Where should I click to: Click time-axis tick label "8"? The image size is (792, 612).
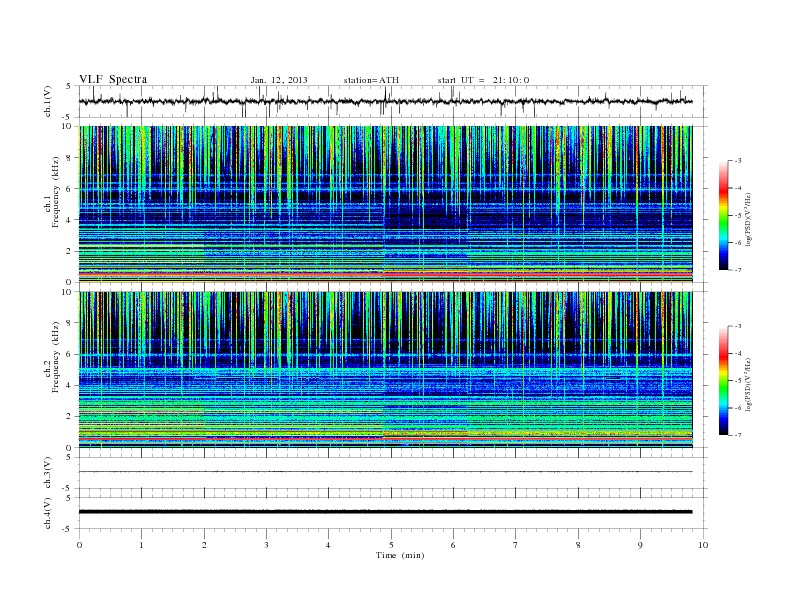tap(578, 545)
